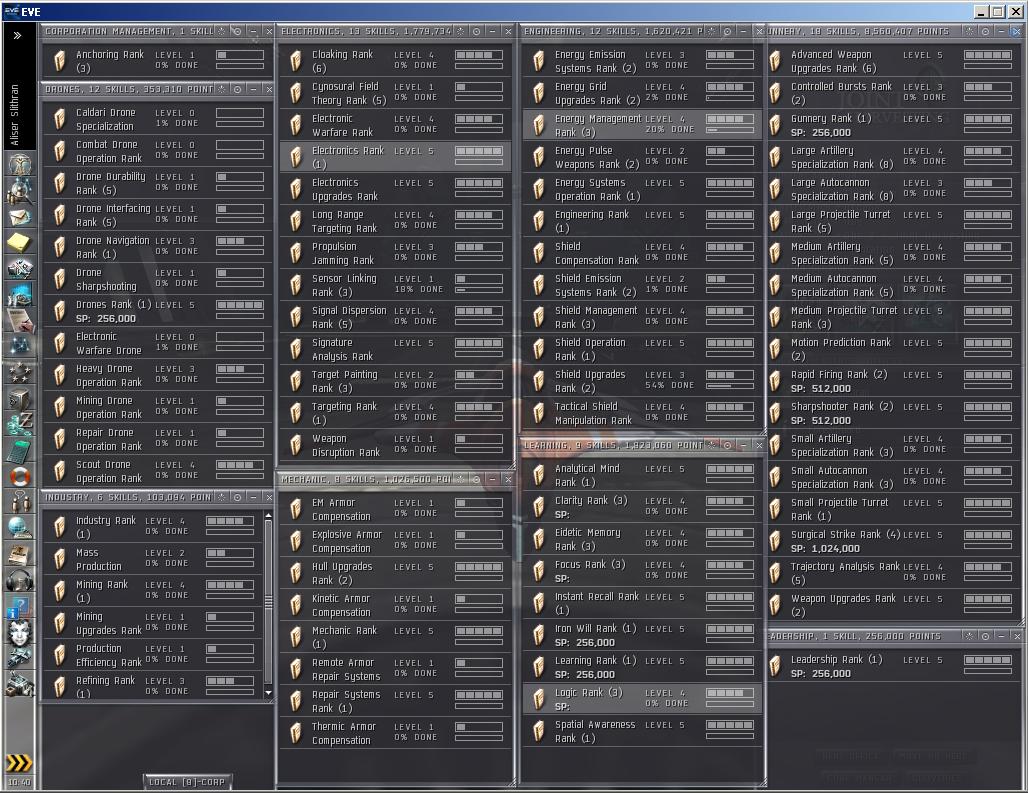Viewport: 1028px width, 793px height.
Task: Open the lifebuoy help icon
Action: pyautogui.click(x=20, y=476)
